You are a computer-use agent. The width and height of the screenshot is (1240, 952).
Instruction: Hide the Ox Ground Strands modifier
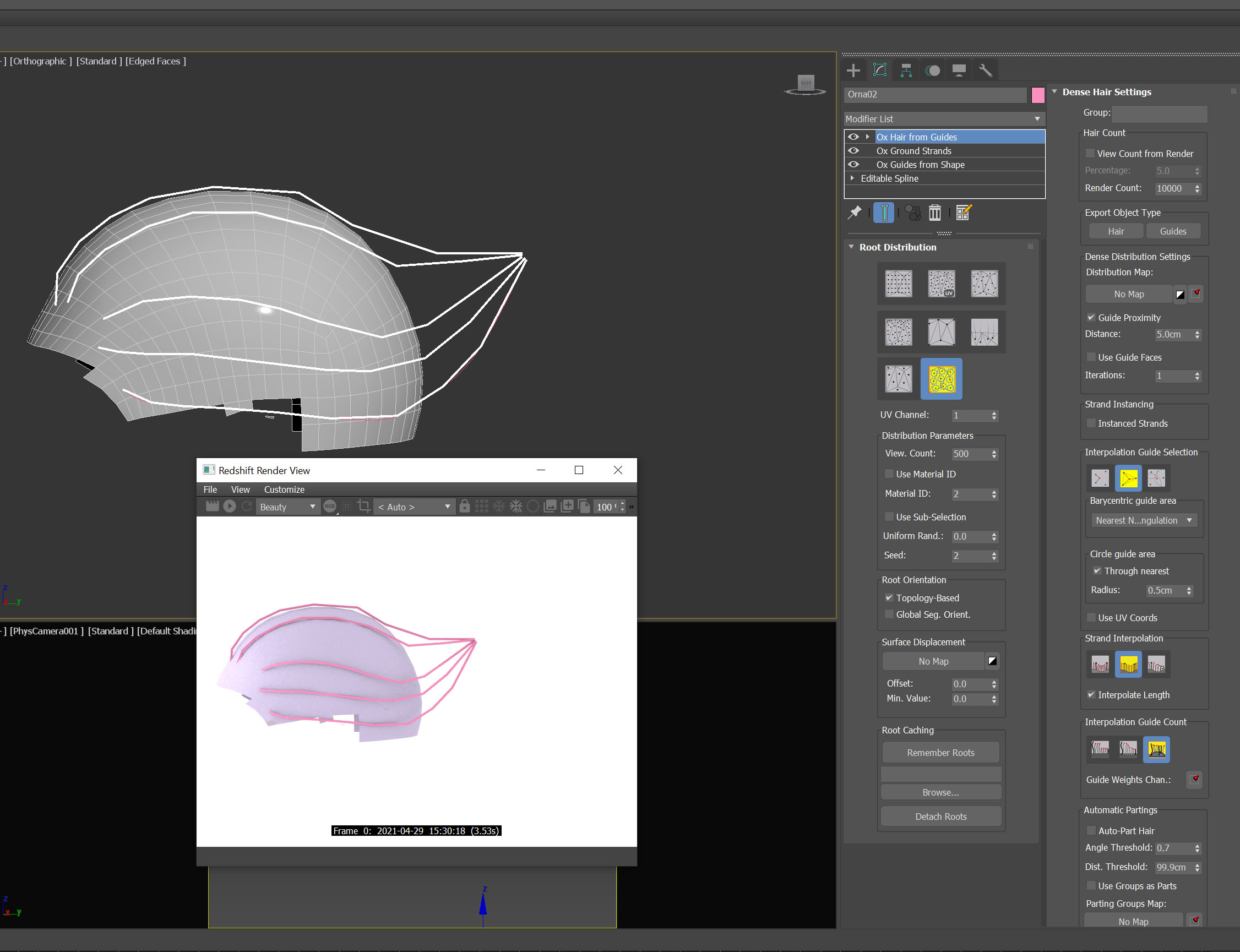click(x=853, y=151)
